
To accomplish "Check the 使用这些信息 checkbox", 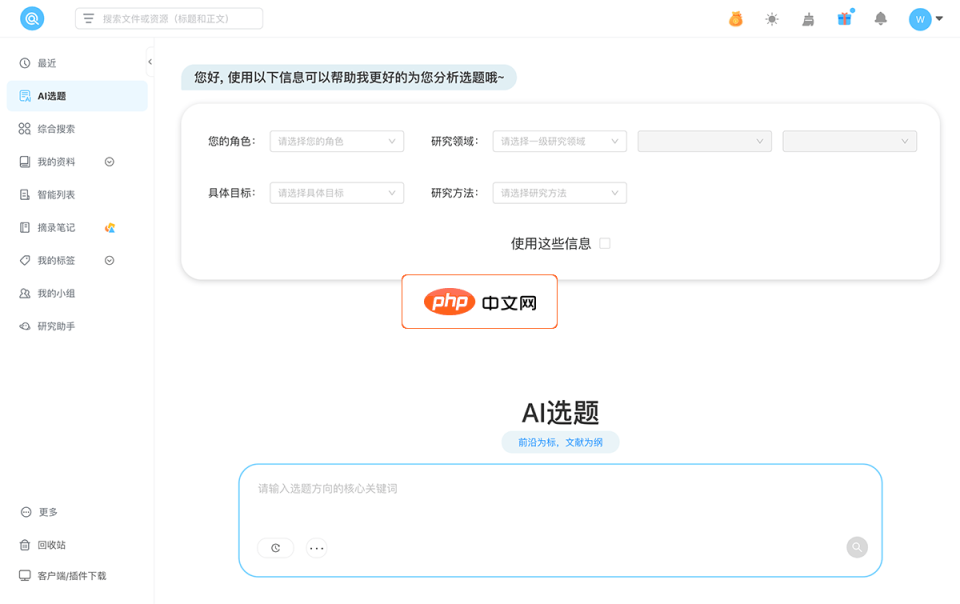I will tap(605, 244).
